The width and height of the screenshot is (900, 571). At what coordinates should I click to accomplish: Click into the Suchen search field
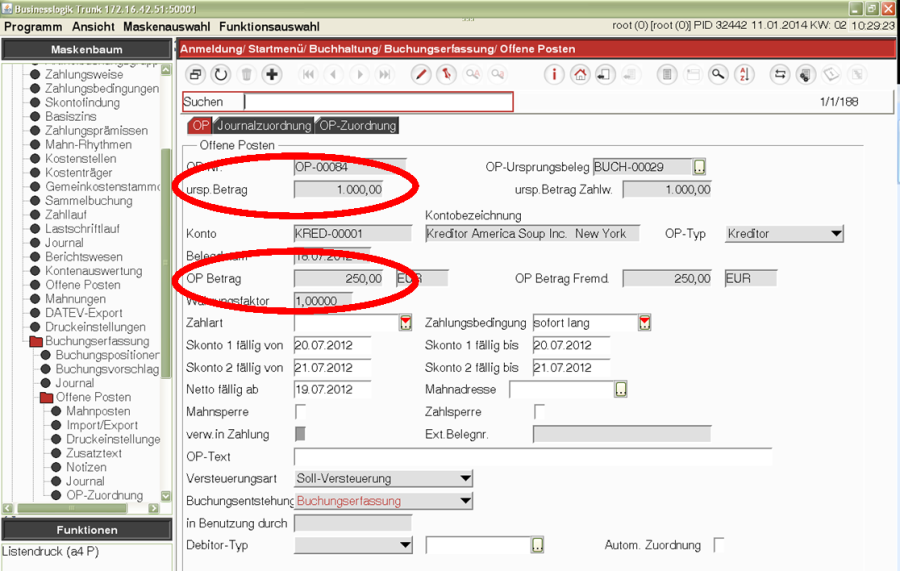(377, 102)
